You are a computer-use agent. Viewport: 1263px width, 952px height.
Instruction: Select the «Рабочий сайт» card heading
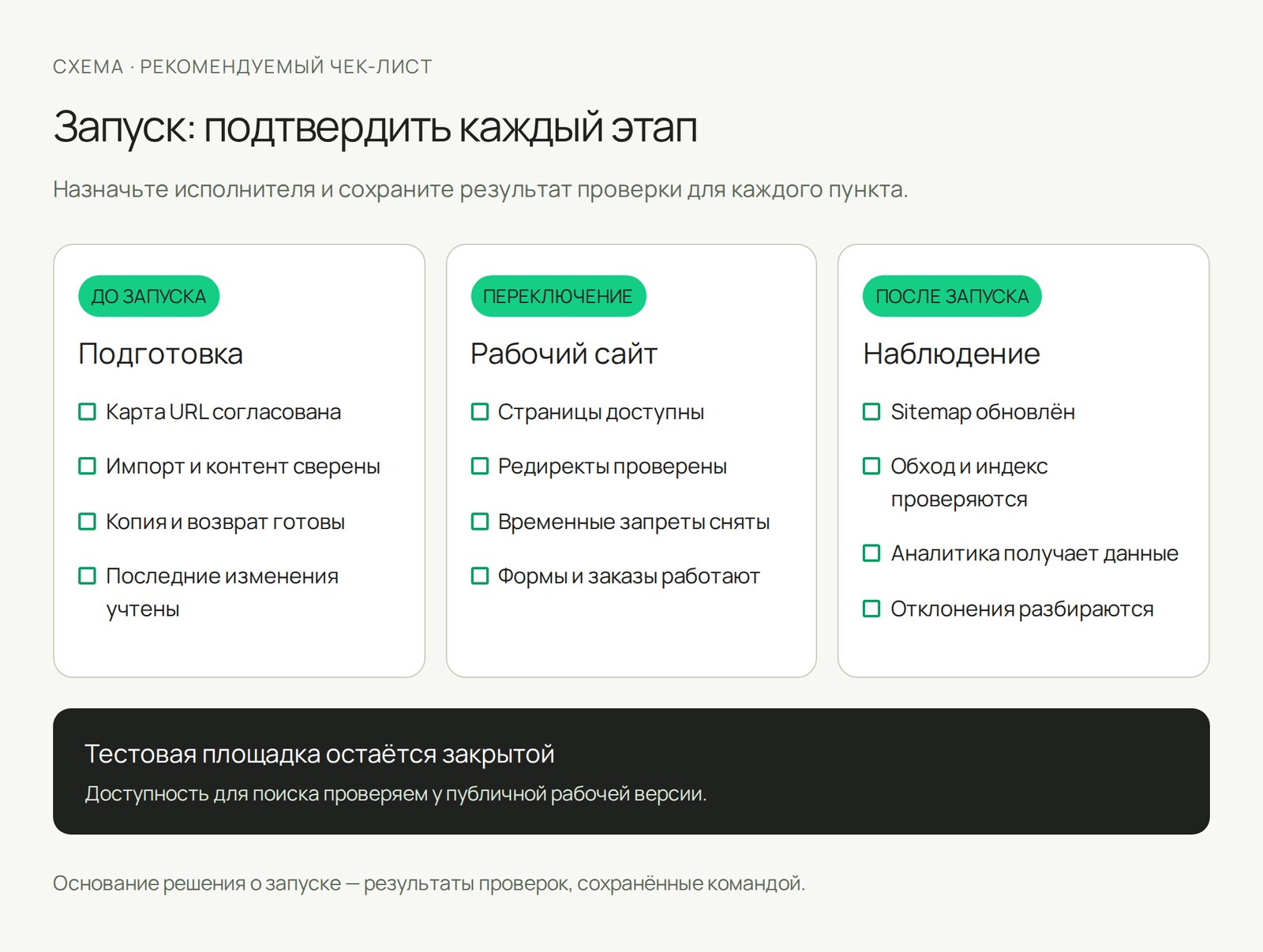pyautogui.click(x=564, y=354)
